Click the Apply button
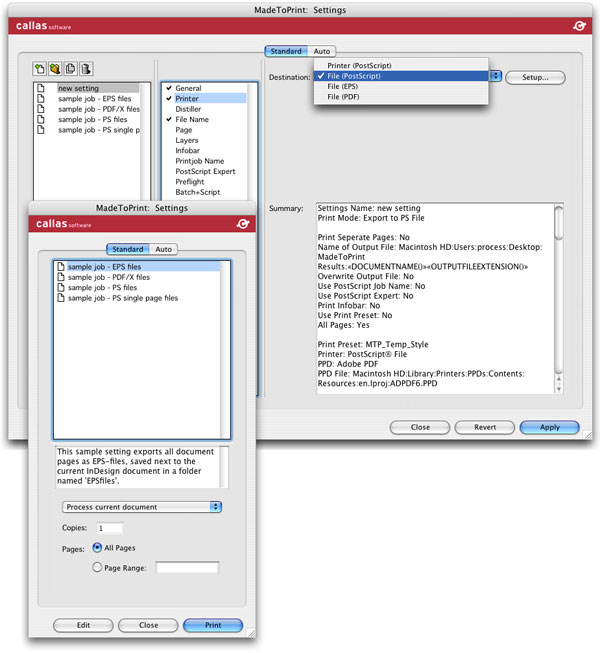Screen dimensions: 600x653 (550, 427)
